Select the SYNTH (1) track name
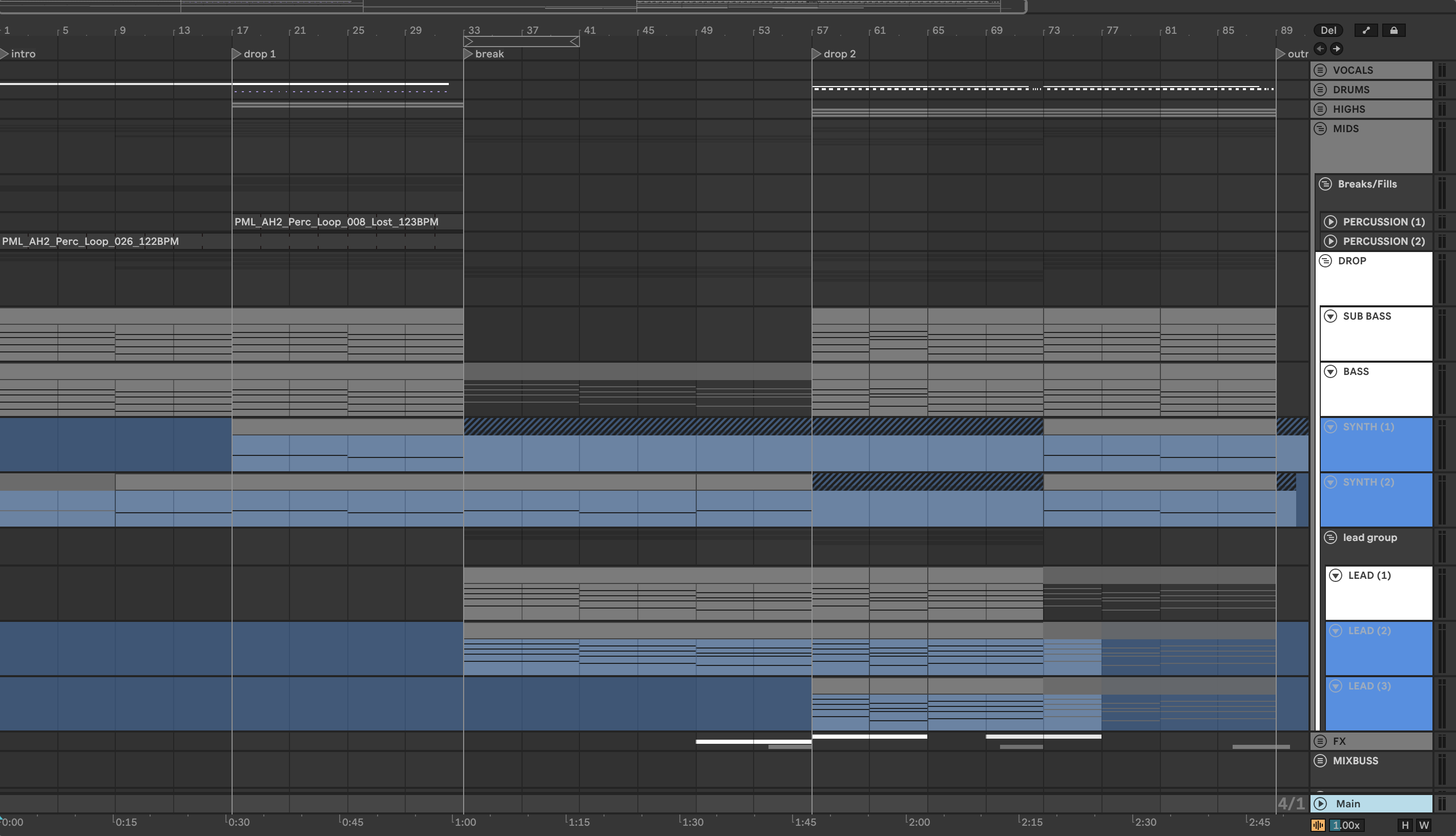This screenshot has width=1456, height=836. tap(1368, 427)
